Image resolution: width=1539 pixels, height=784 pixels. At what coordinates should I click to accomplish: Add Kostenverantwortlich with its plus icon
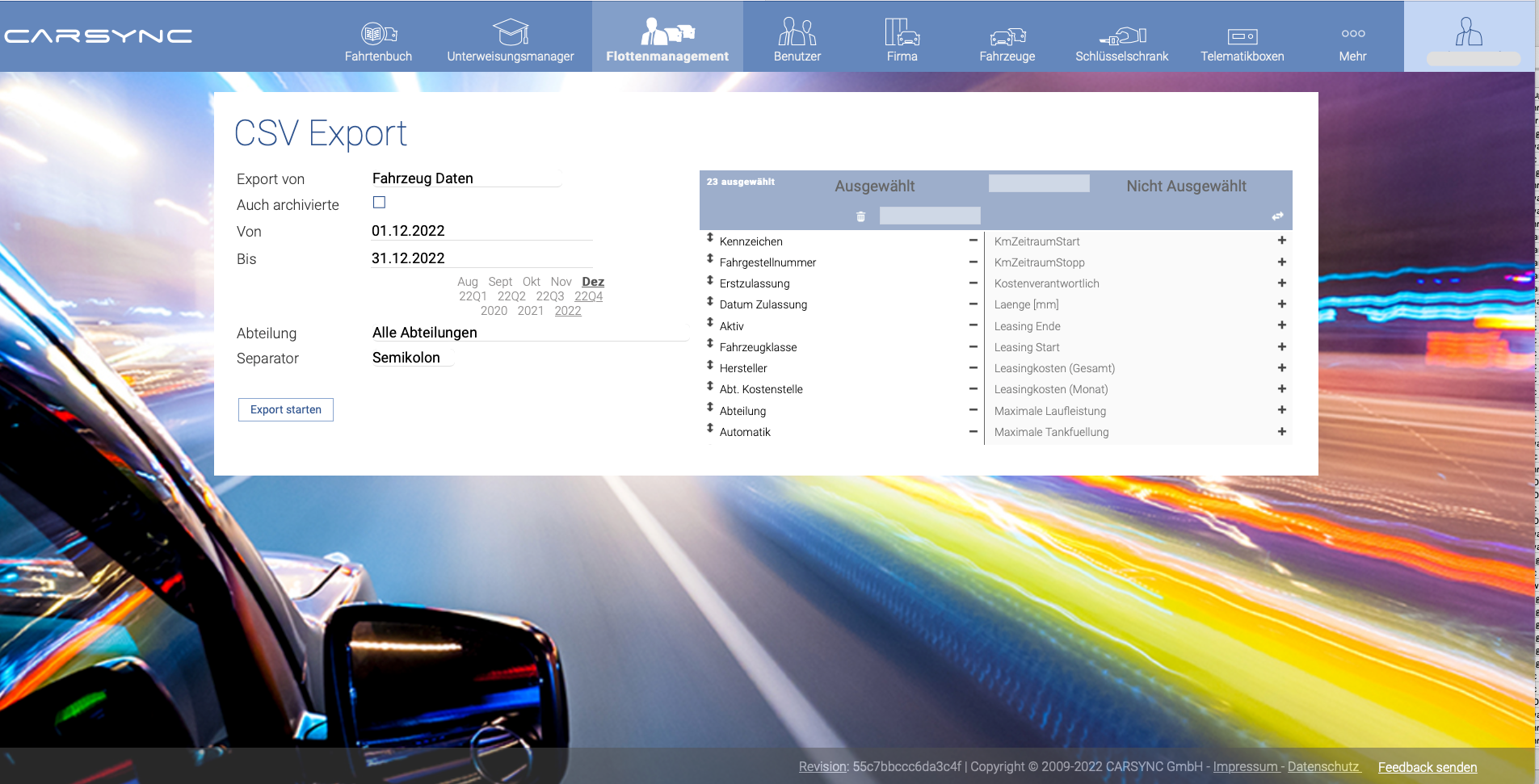pos(1282,283)
